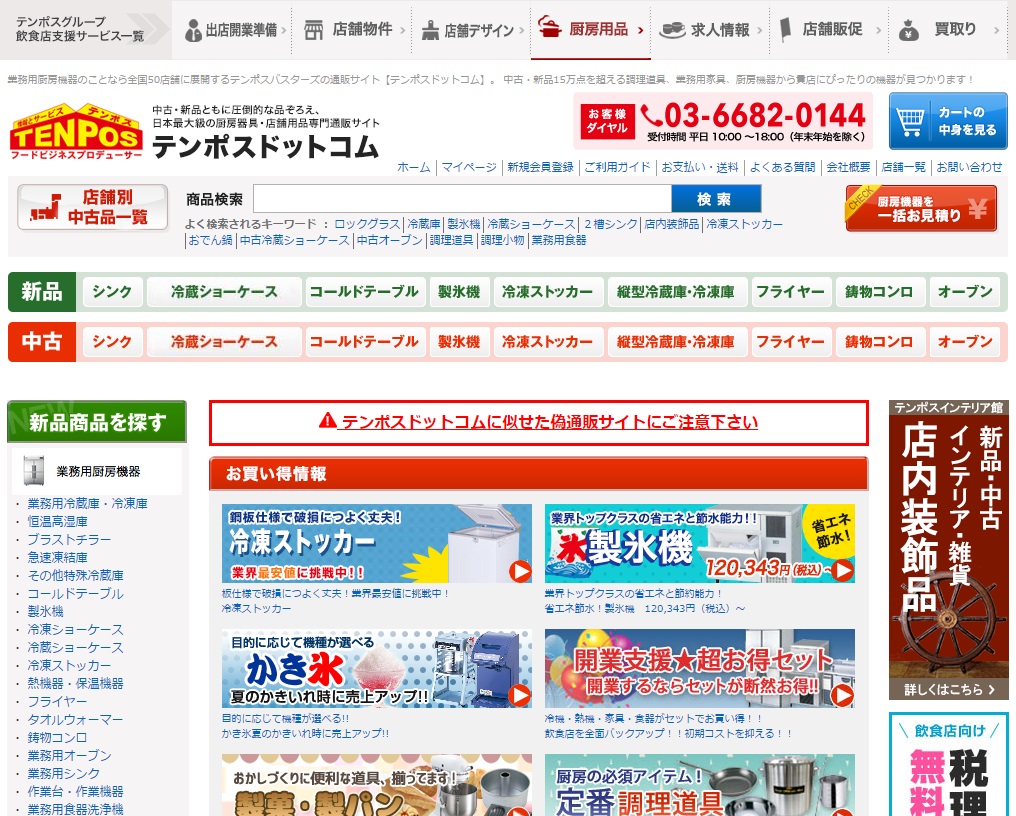Open the 出店開業準備 service tab
This screenshot has height=816, width=1016.
tap(233, 30)
